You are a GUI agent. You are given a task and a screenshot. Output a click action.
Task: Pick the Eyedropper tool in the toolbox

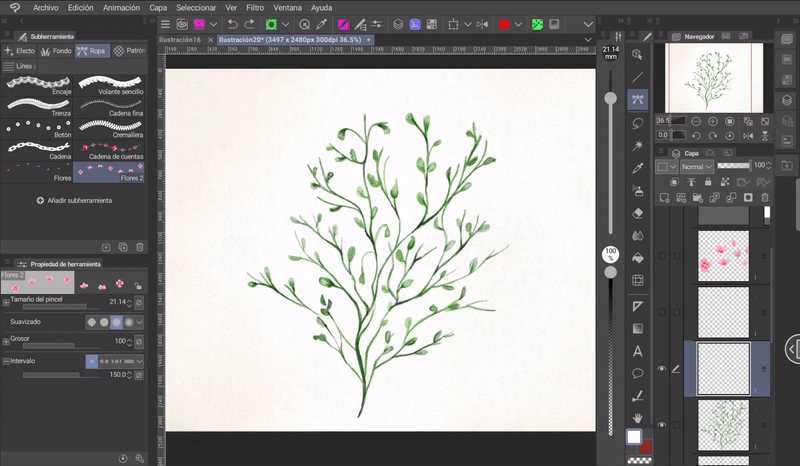click(x=638, y=167)
